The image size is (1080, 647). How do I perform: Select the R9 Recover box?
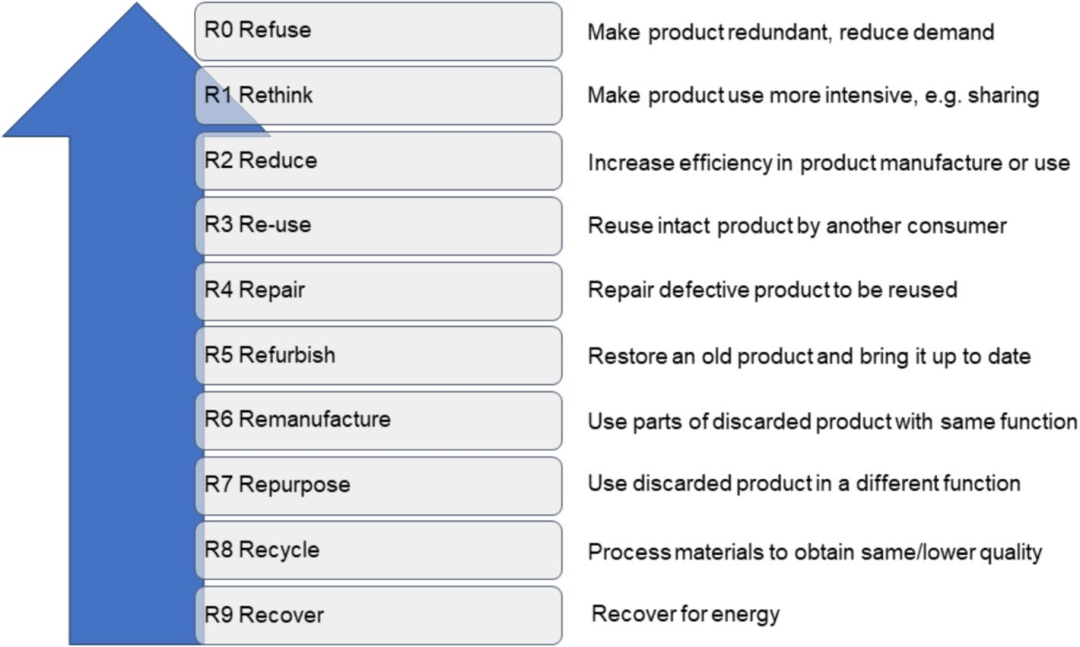[378, 615]
